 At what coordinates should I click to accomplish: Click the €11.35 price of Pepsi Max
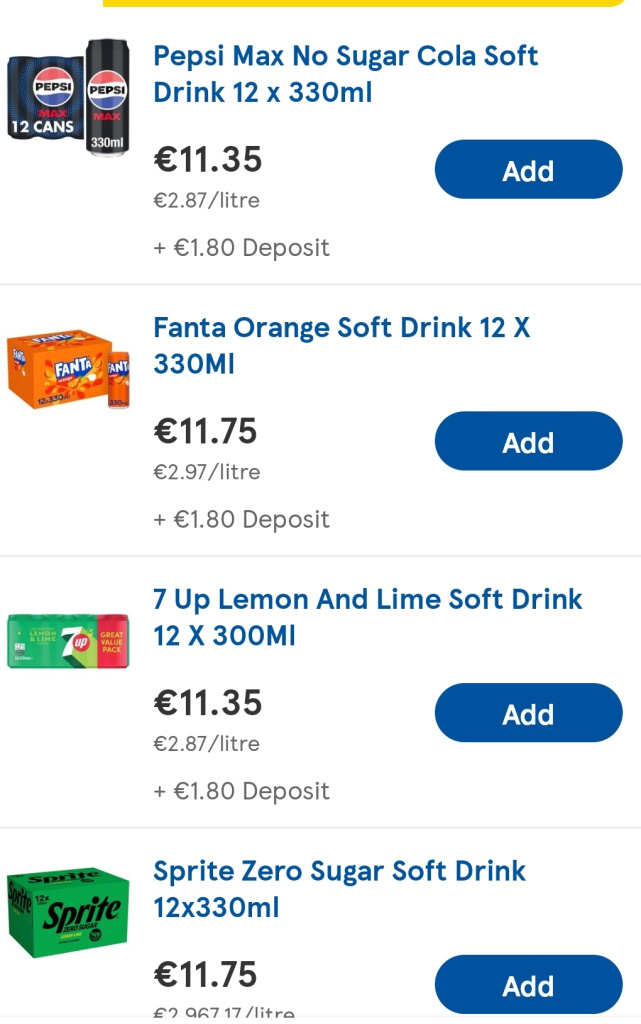tap(207, 160)
